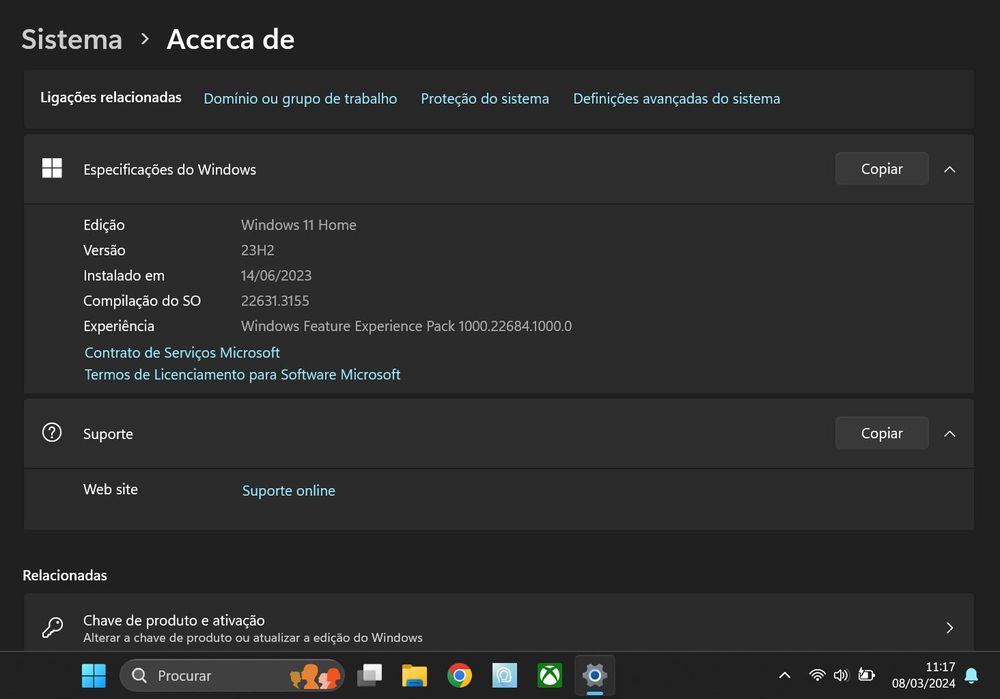Go back to Sistema breadcrumb

point(72,40)
